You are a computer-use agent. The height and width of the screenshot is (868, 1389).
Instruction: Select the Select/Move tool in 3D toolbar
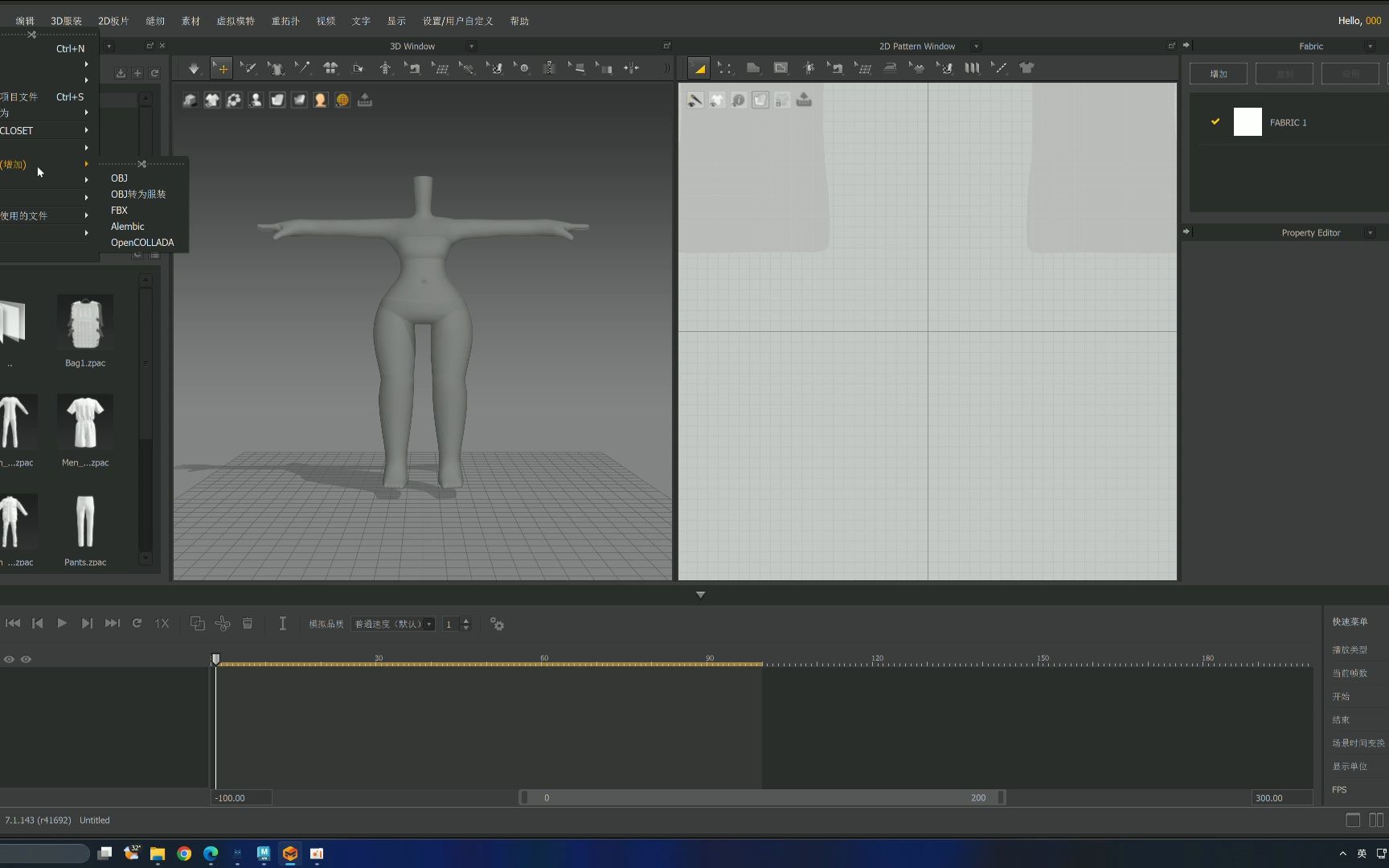click(x=222, y=68)
